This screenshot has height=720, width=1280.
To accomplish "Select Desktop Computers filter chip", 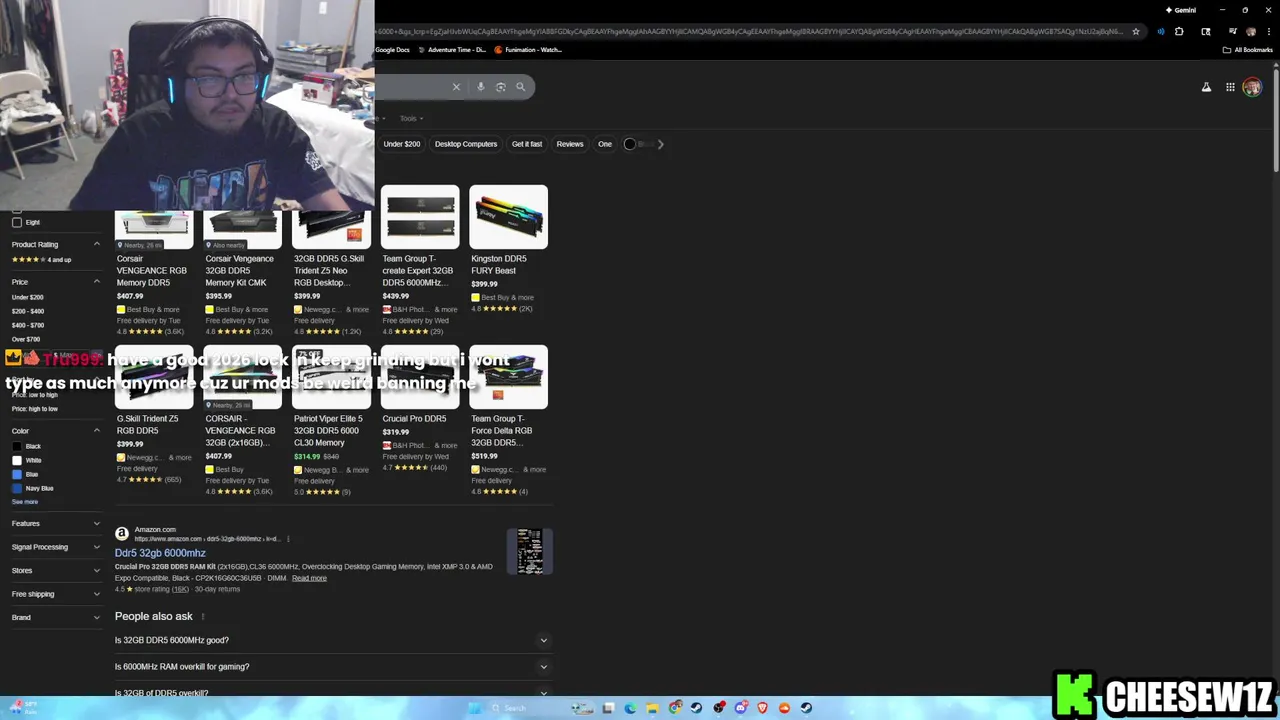I will click(466, 144).
